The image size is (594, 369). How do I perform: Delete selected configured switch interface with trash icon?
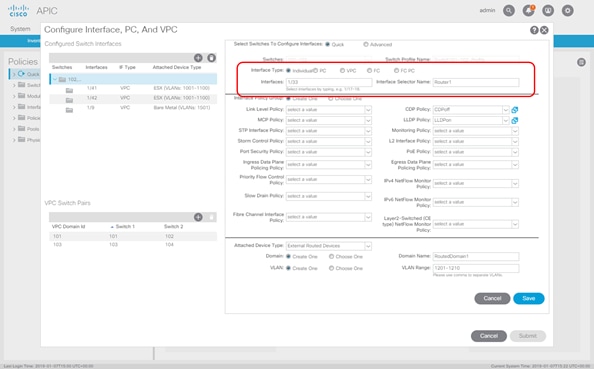211,58
